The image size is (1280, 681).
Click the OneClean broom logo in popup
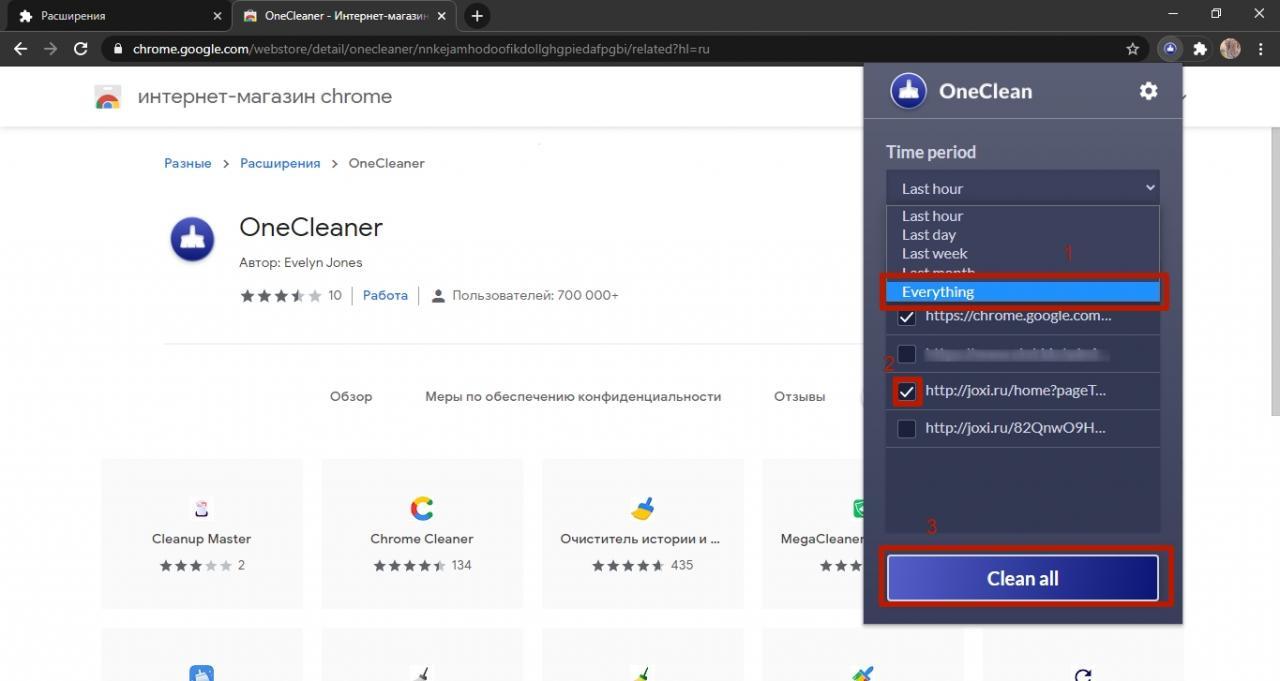(x=908, y=91)
